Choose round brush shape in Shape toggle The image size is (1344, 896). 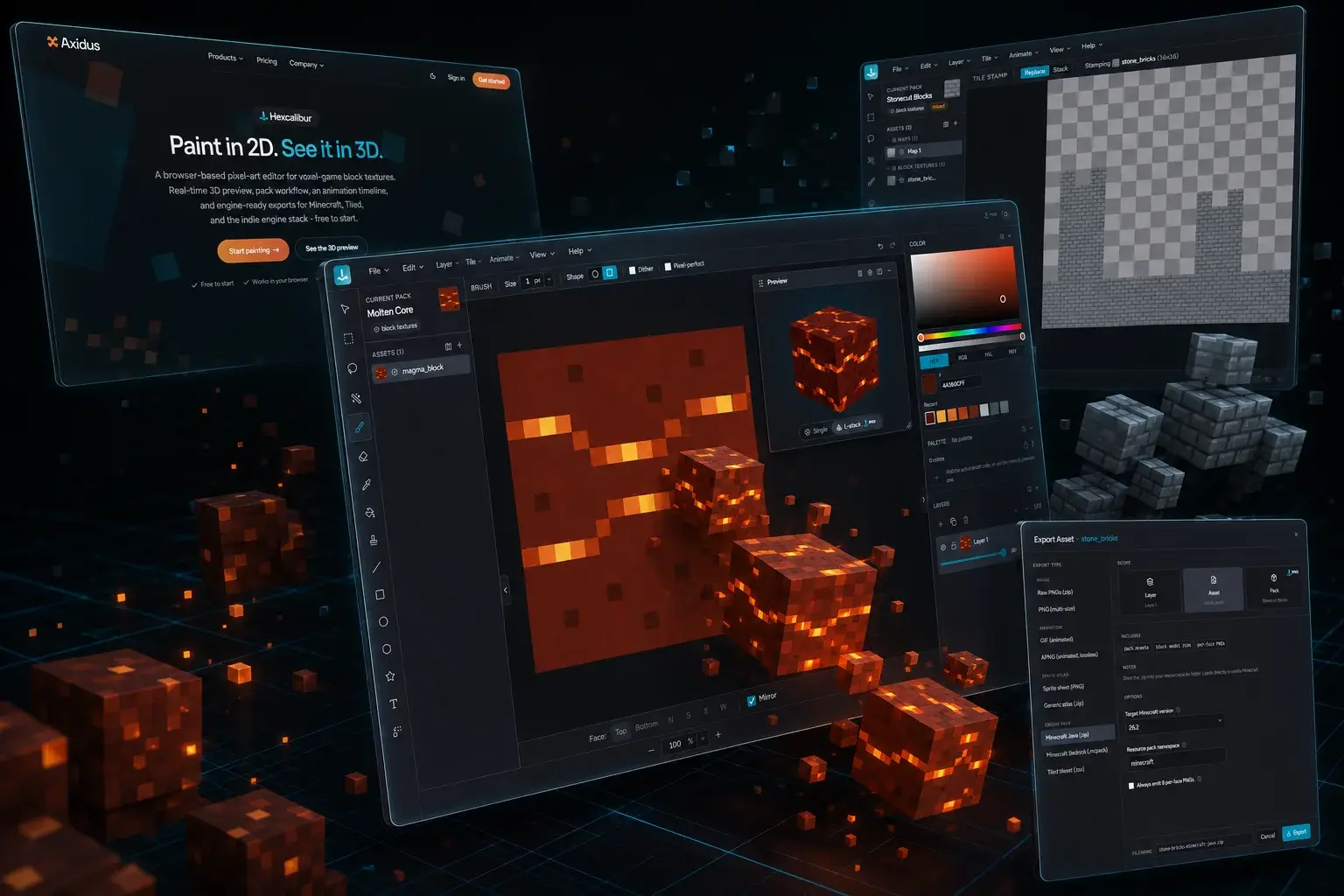coord(595,274)
